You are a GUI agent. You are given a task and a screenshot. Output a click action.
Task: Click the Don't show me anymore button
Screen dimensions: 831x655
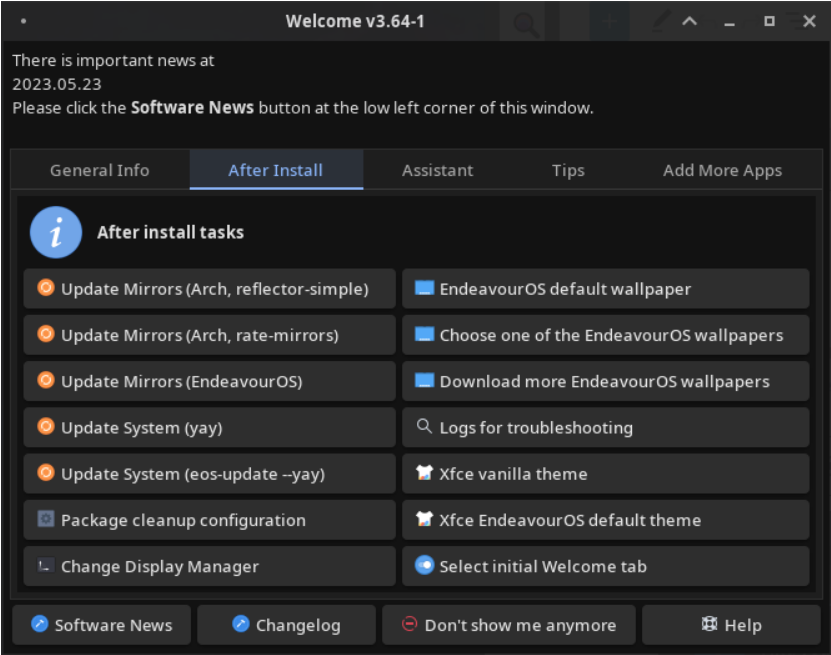[509, 625]
